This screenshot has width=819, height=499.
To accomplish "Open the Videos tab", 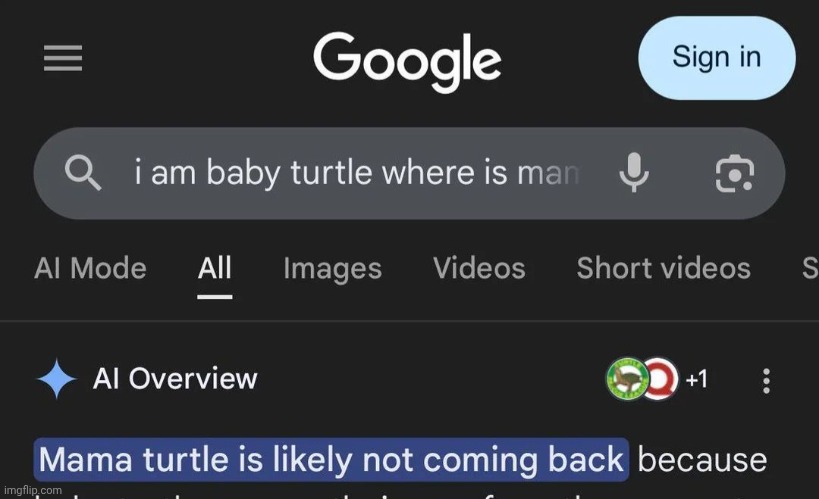I will tap(479, 268).
